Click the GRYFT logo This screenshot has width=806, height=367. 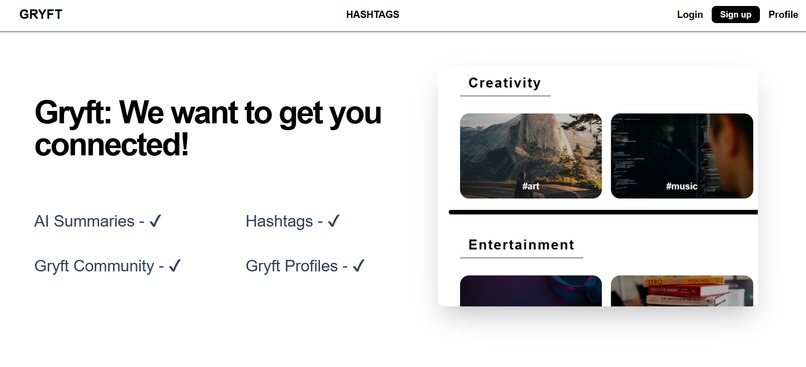(41, 14)
